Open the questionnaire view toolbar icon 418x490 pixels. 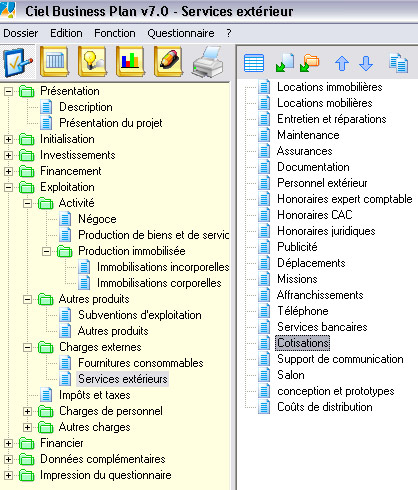(x=18, y=62)
